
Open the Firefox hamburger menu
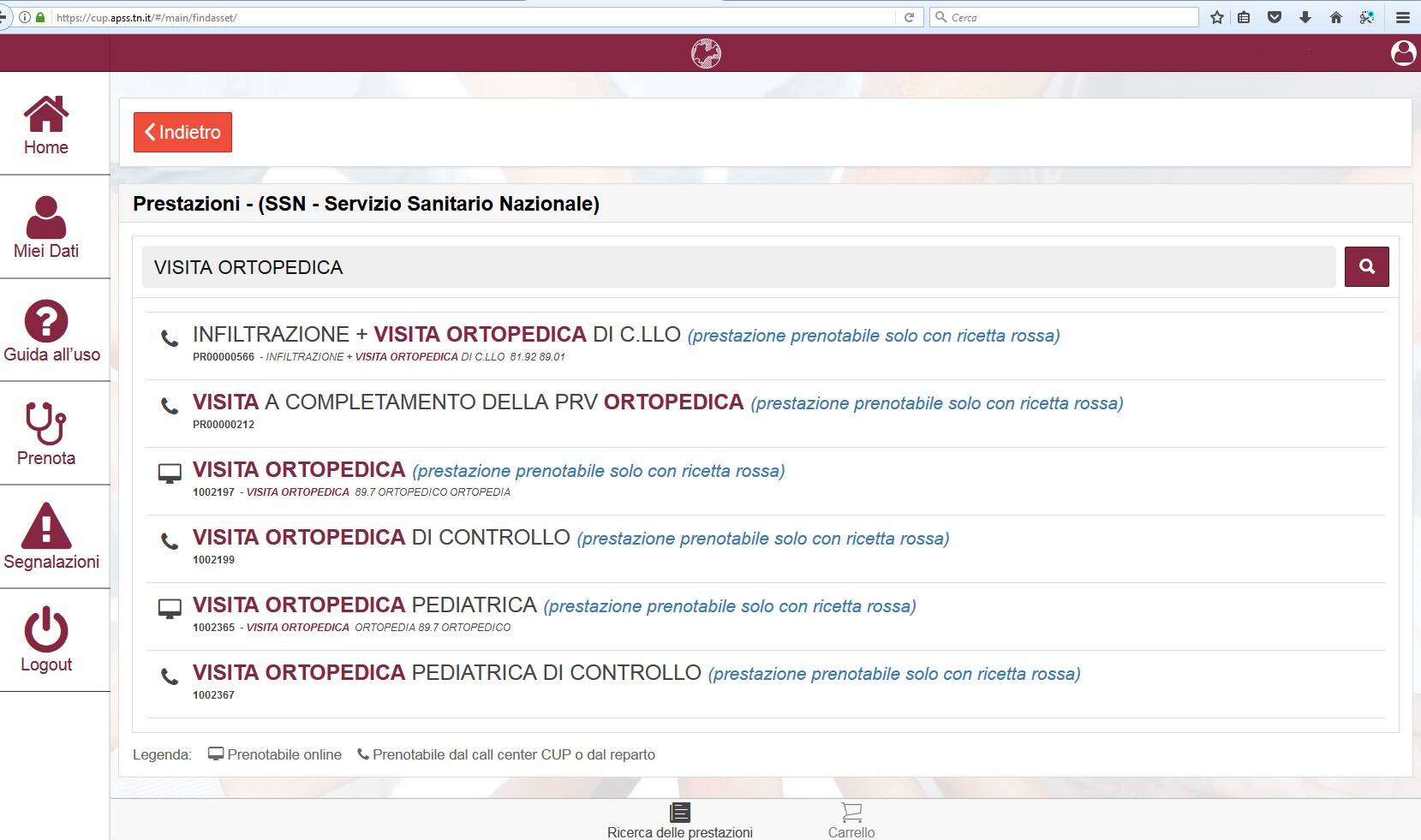1401,16
